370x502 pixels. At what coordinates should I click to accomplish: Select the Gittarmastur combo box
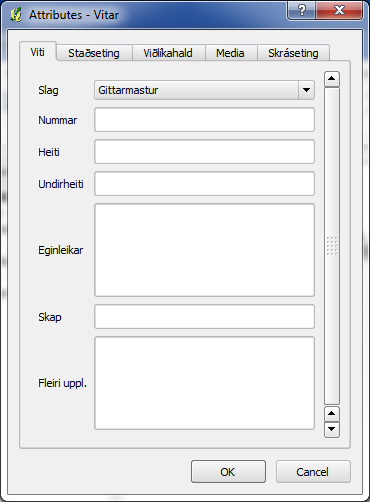click(x=204, y=90)
